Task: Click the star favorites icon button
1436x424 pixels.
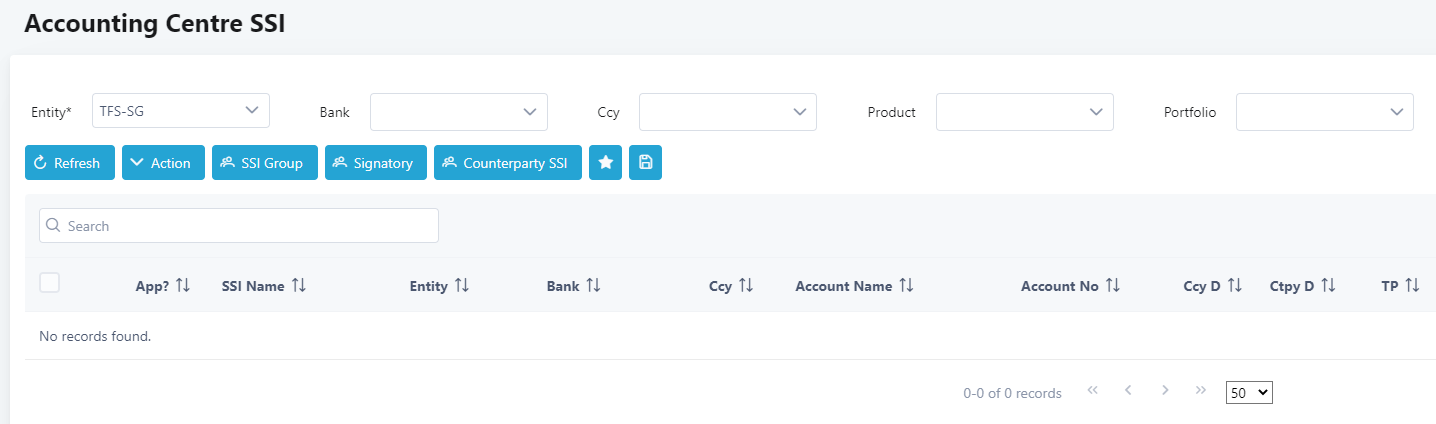Action: 605,163
